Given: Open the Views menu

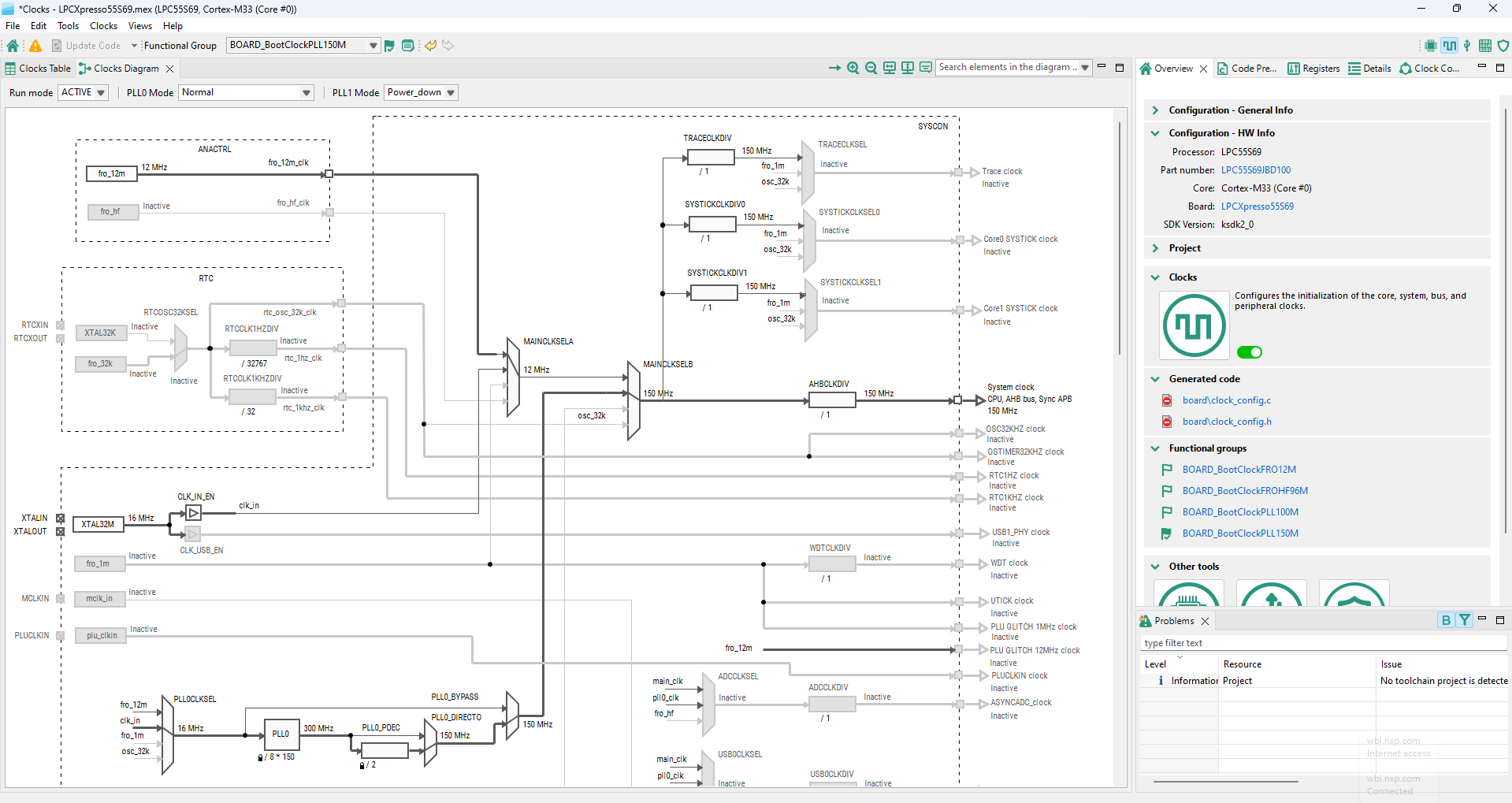Looking at the screenshot, I should [139, 26].
